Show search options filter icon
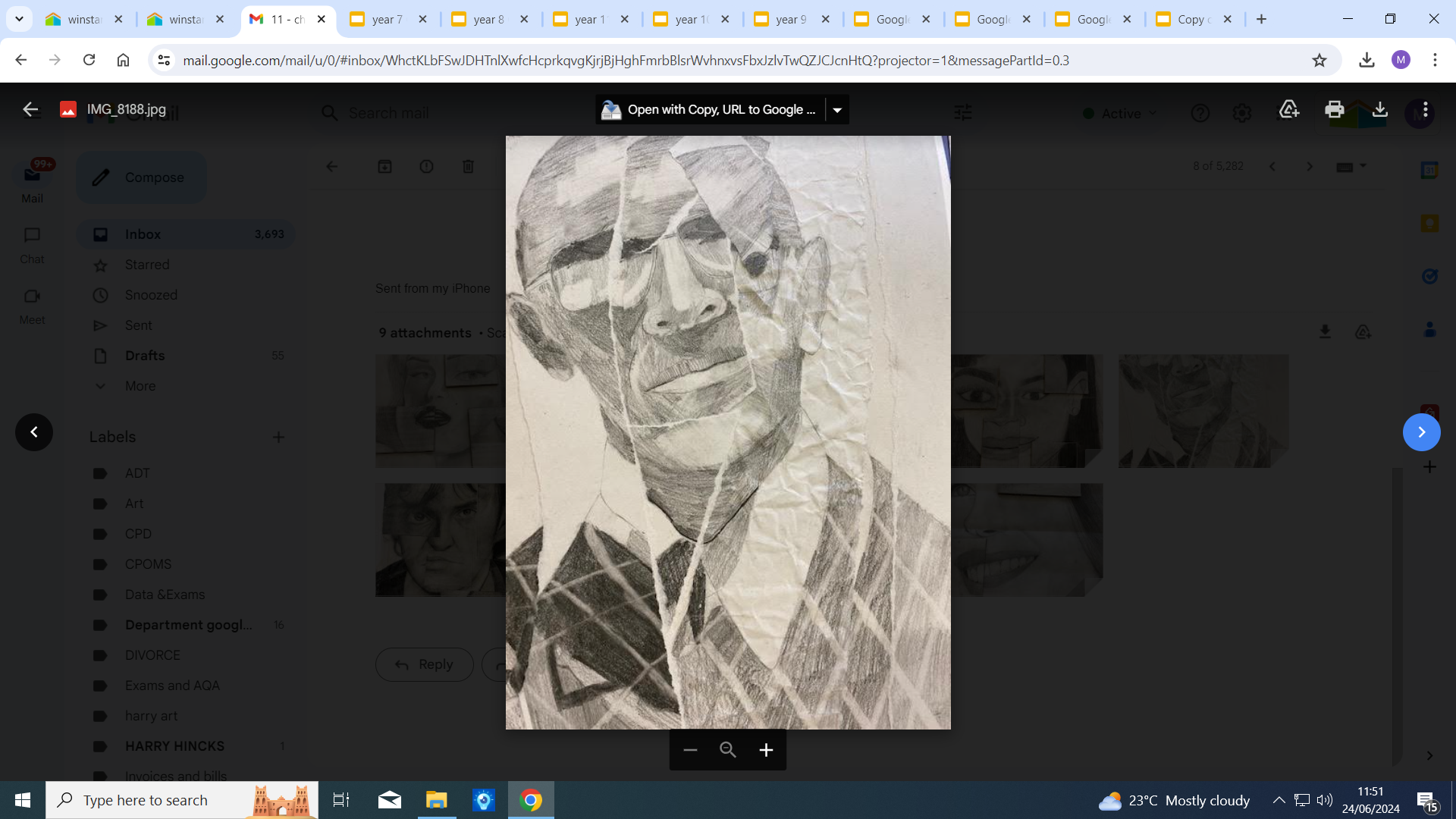The width and height of the screenshot is (1456, 819). 963,113
